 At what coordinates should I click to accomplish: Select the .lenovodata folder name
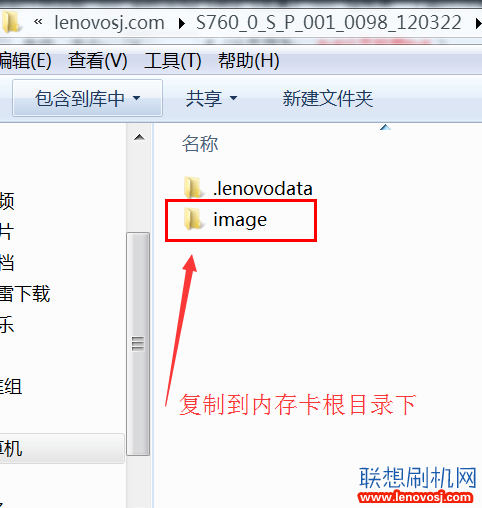click(263, 189)
